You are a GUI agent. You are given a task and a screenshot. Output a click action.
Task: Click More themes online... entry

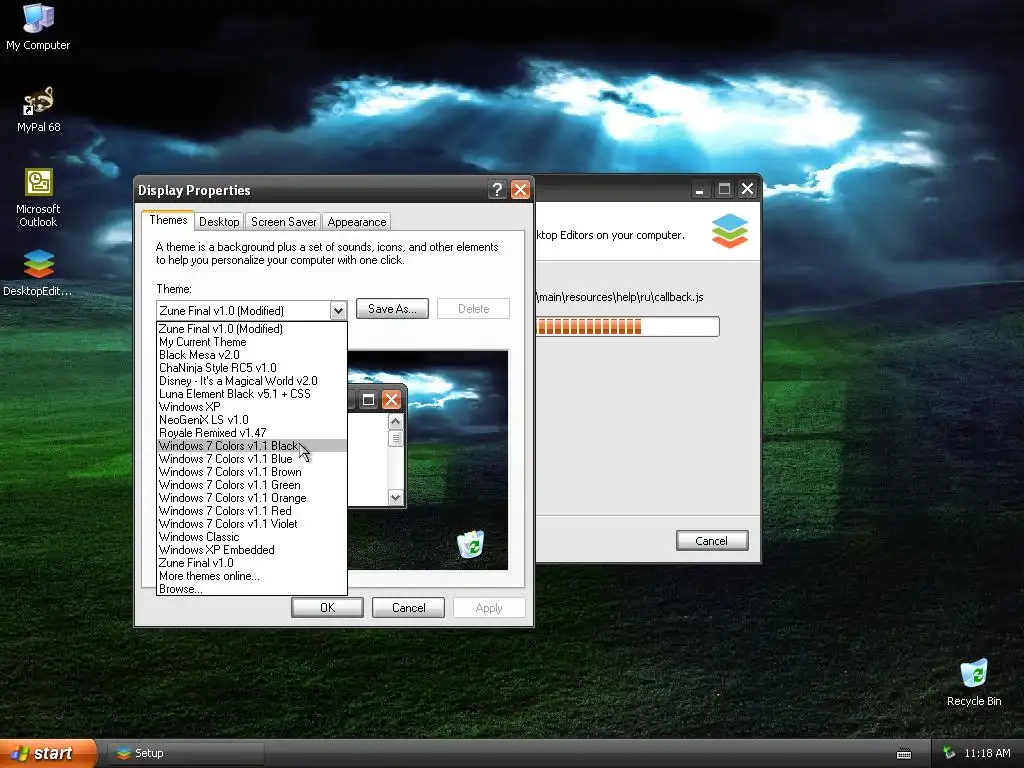(251, 576)
